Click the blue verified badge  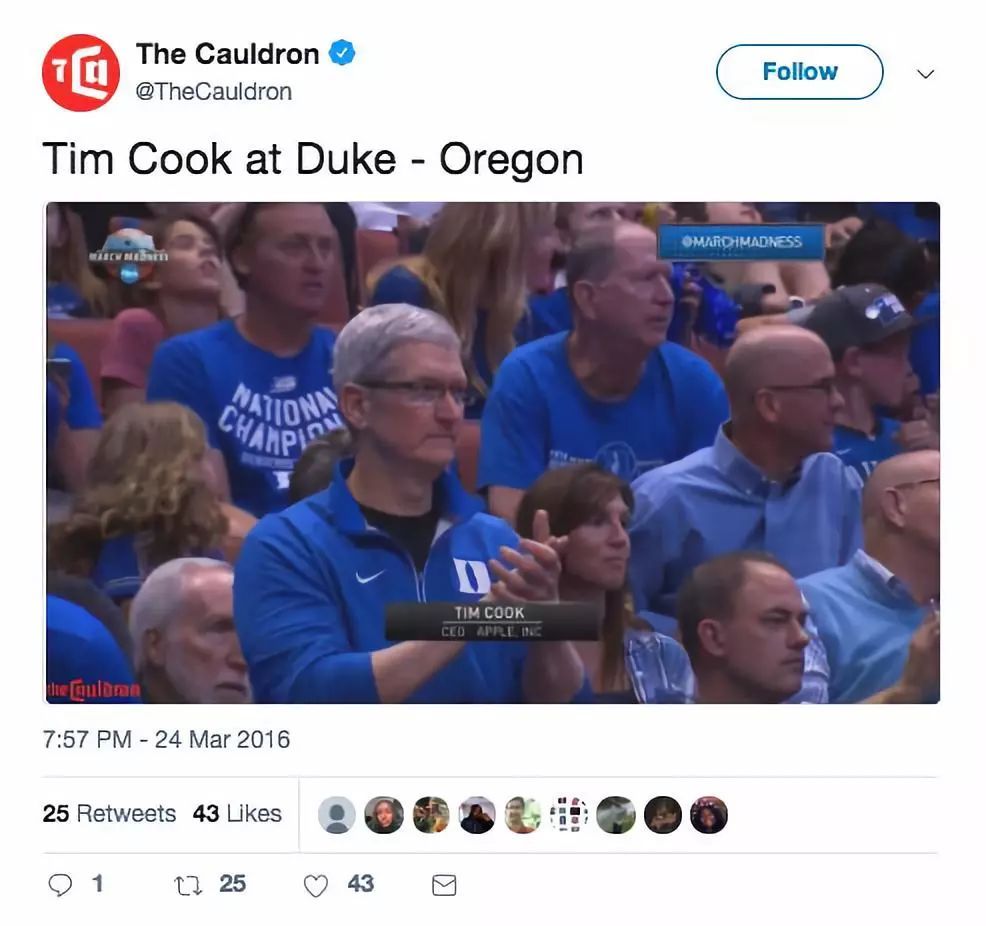tap(342, 53)
